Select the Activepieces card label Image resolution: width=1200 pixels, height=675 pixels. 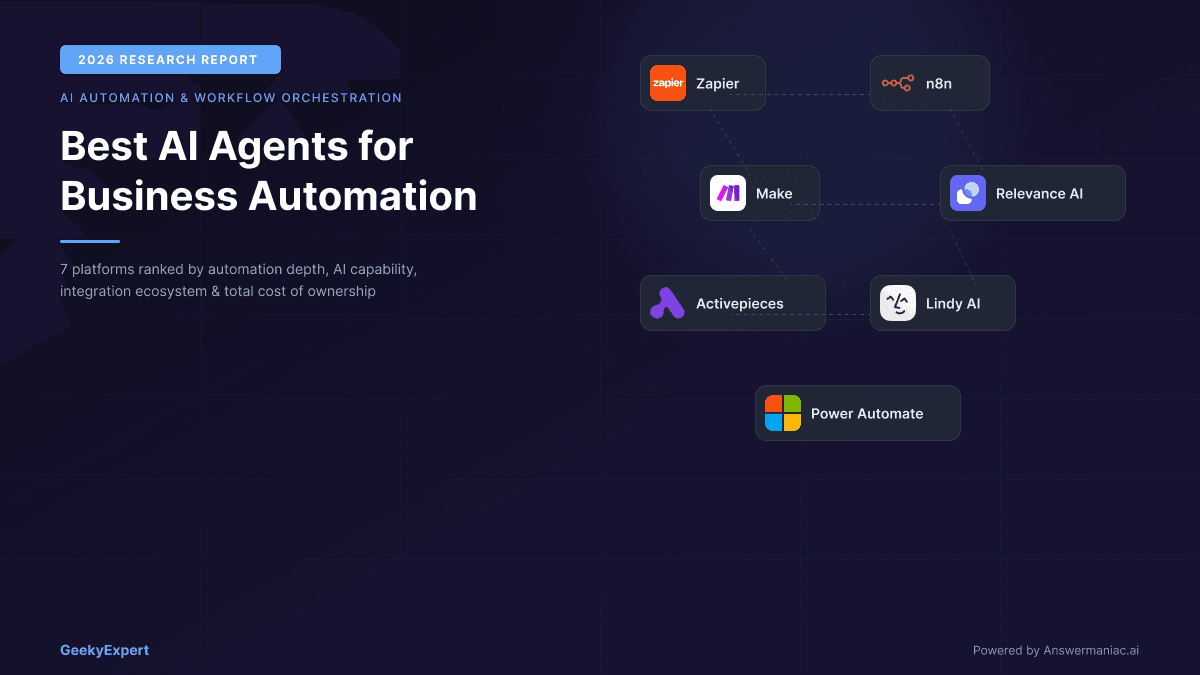[x=740, y=303]
